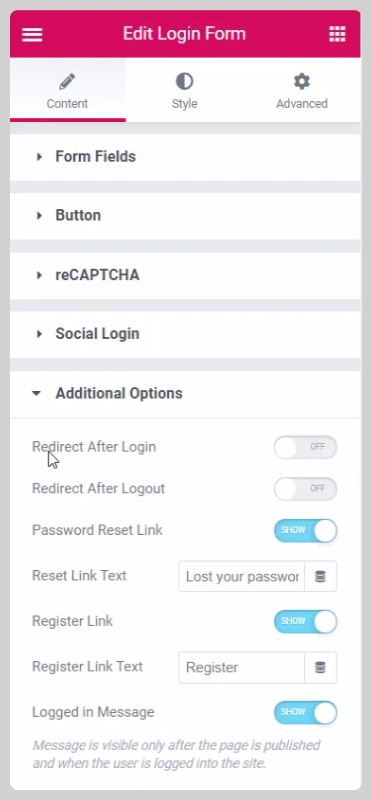Turn off the Register Link toggle
The height and width of the screenshot is (800, 372).
tap(306, 621)
